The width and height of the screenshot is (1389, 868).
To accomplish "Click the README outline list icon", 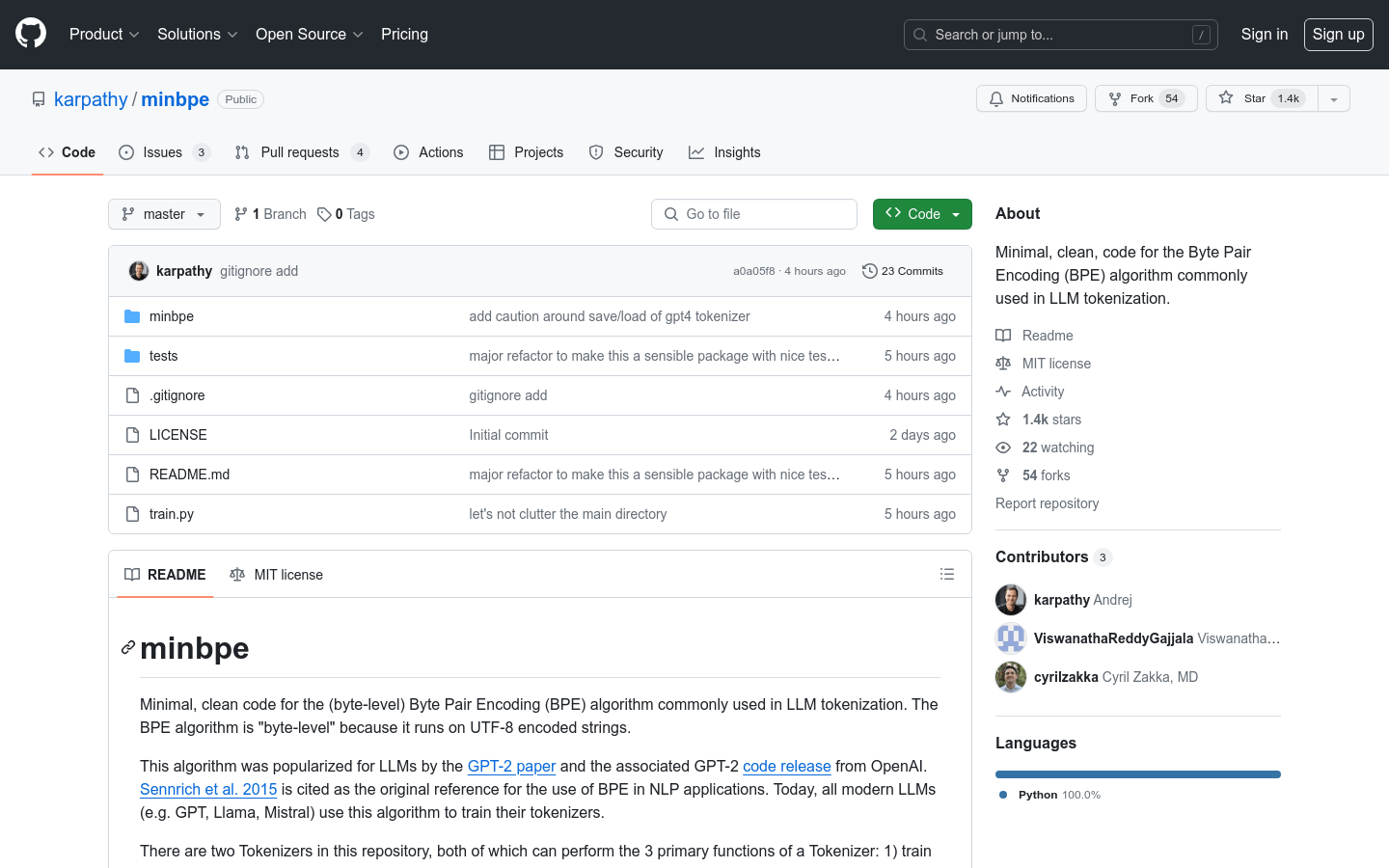I will click(946, 575).
